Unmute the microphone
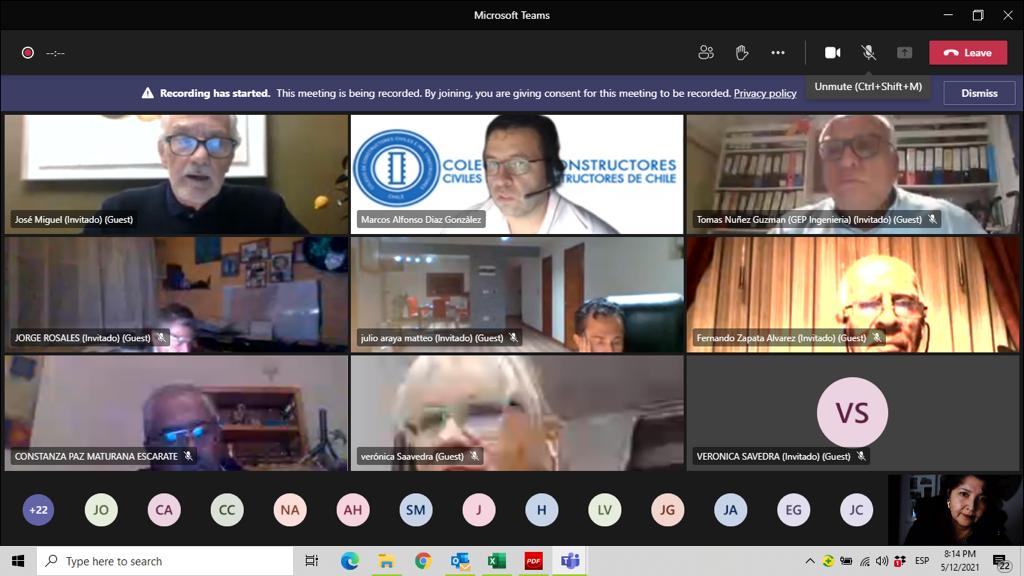The width and height of the screenshot is (1024, 576). (x=869, y=52)
